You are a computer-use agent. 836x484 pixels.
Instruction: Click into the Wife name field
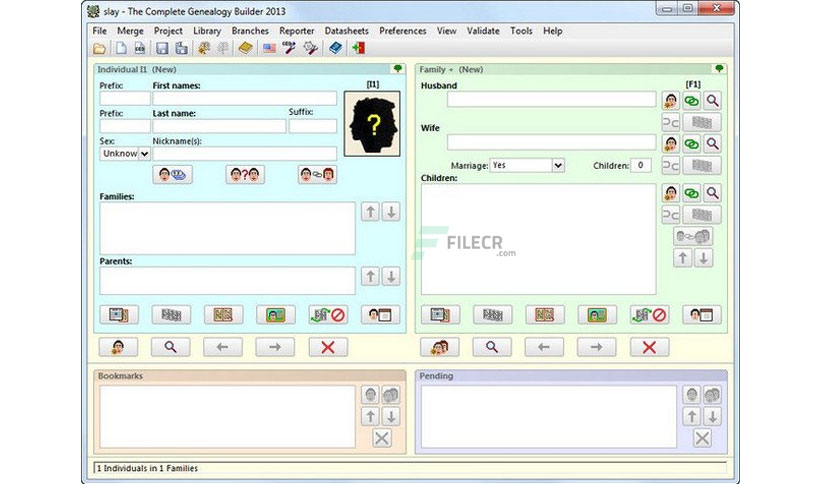coord(551,142)
